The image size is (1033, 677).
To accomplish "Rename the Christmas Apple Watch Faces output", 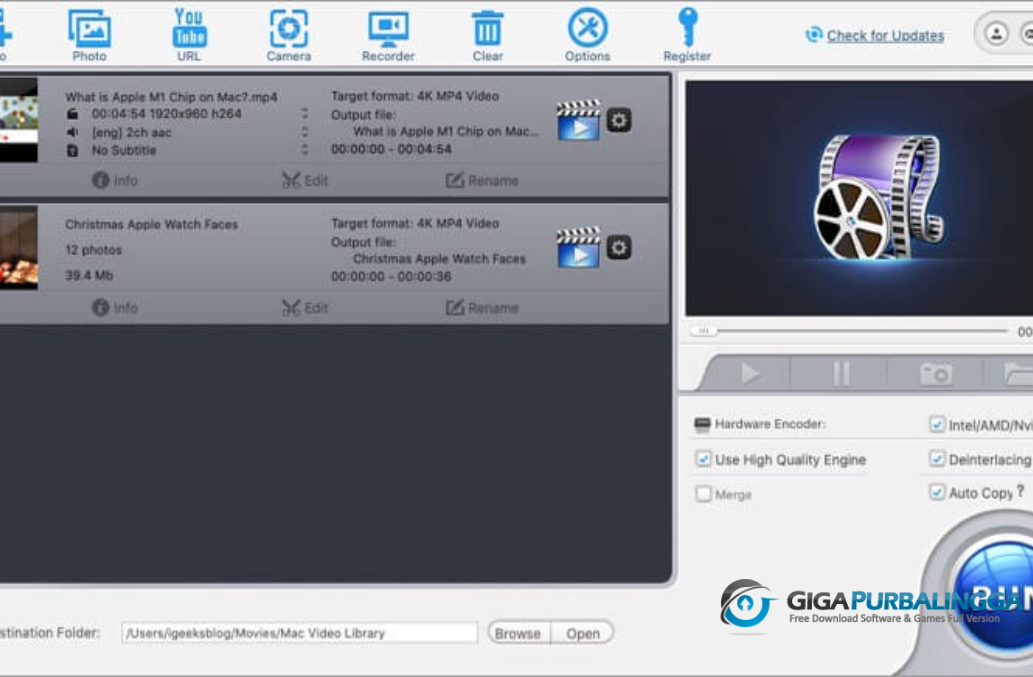I will [482, 308].
